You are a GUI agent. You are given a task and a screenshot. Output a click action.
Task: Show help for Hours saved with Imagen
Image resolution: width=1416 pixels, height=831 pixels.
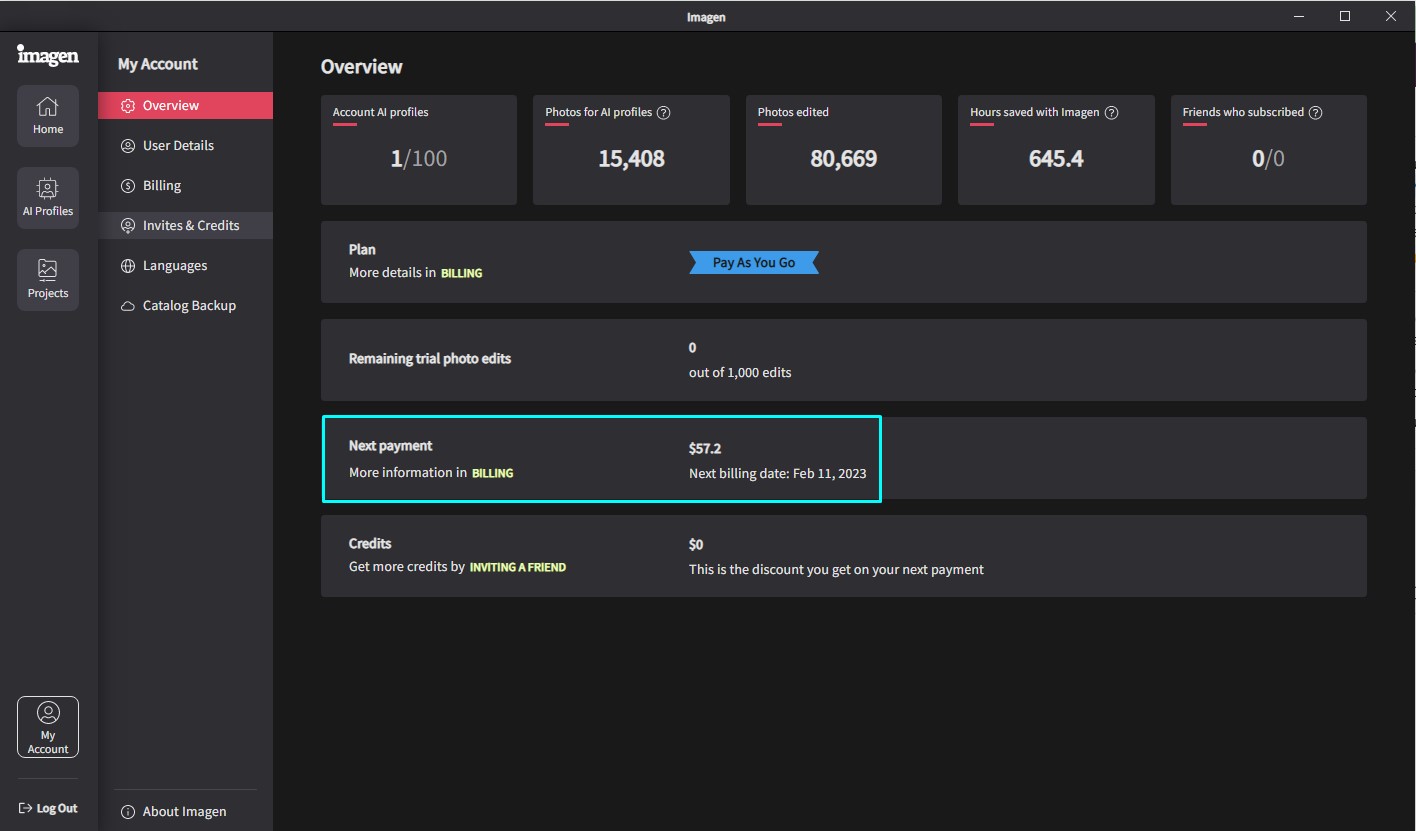click(1111, 112)
